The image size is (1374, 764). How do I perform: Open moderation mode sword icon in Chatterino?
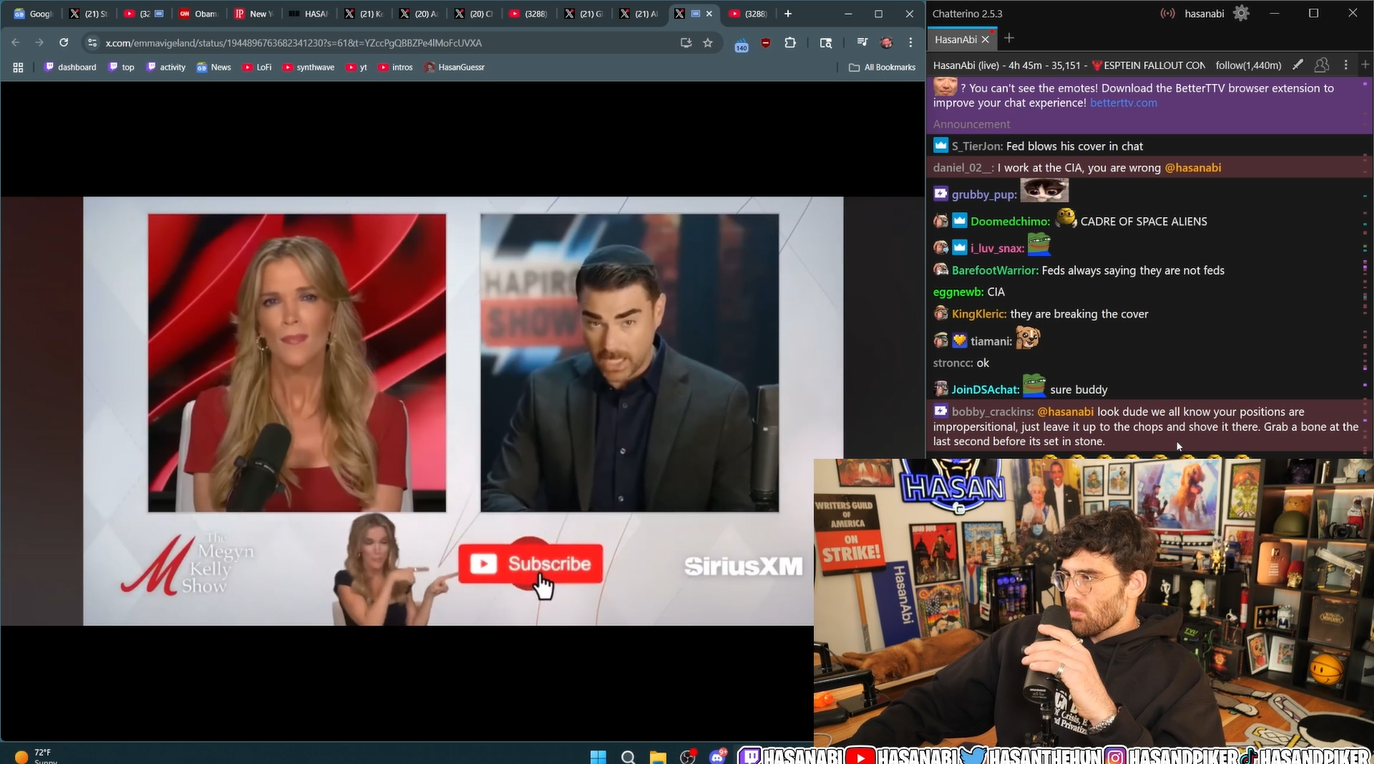point(1297,65)
